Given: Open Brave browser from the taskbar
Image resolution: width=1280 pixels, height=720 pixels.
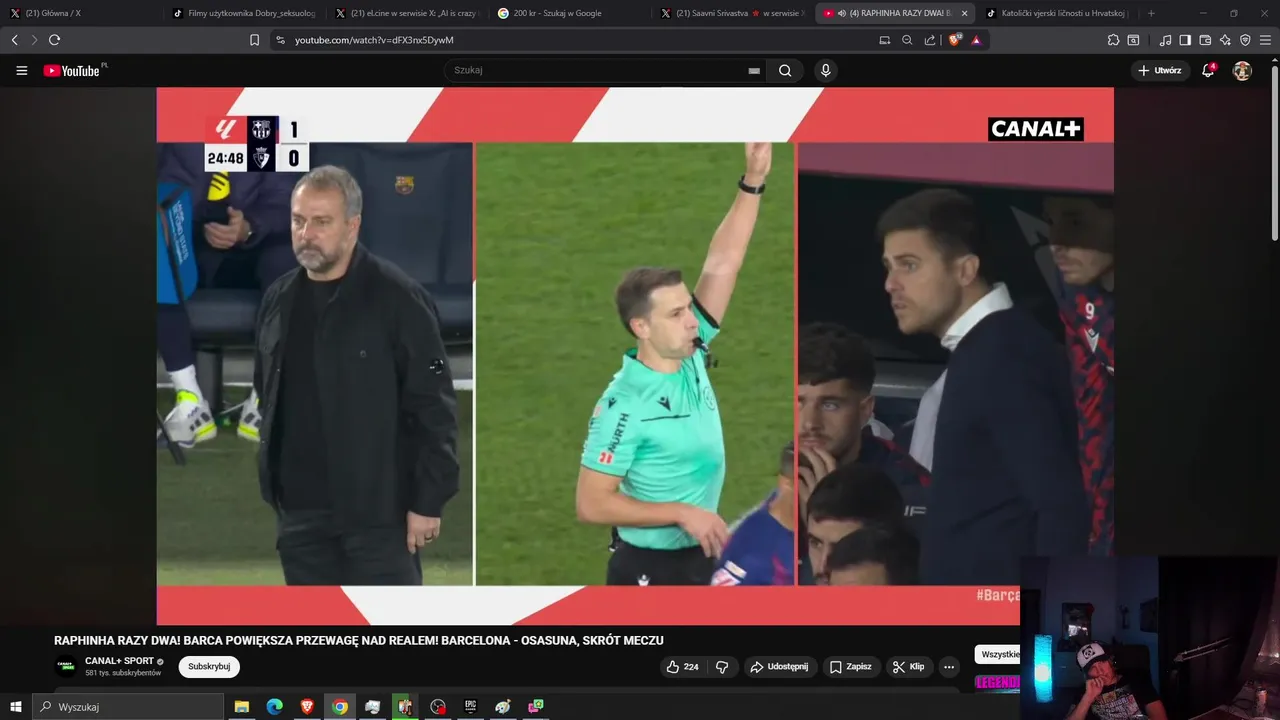Looking at the screenshot, I should tap(307, 707).
